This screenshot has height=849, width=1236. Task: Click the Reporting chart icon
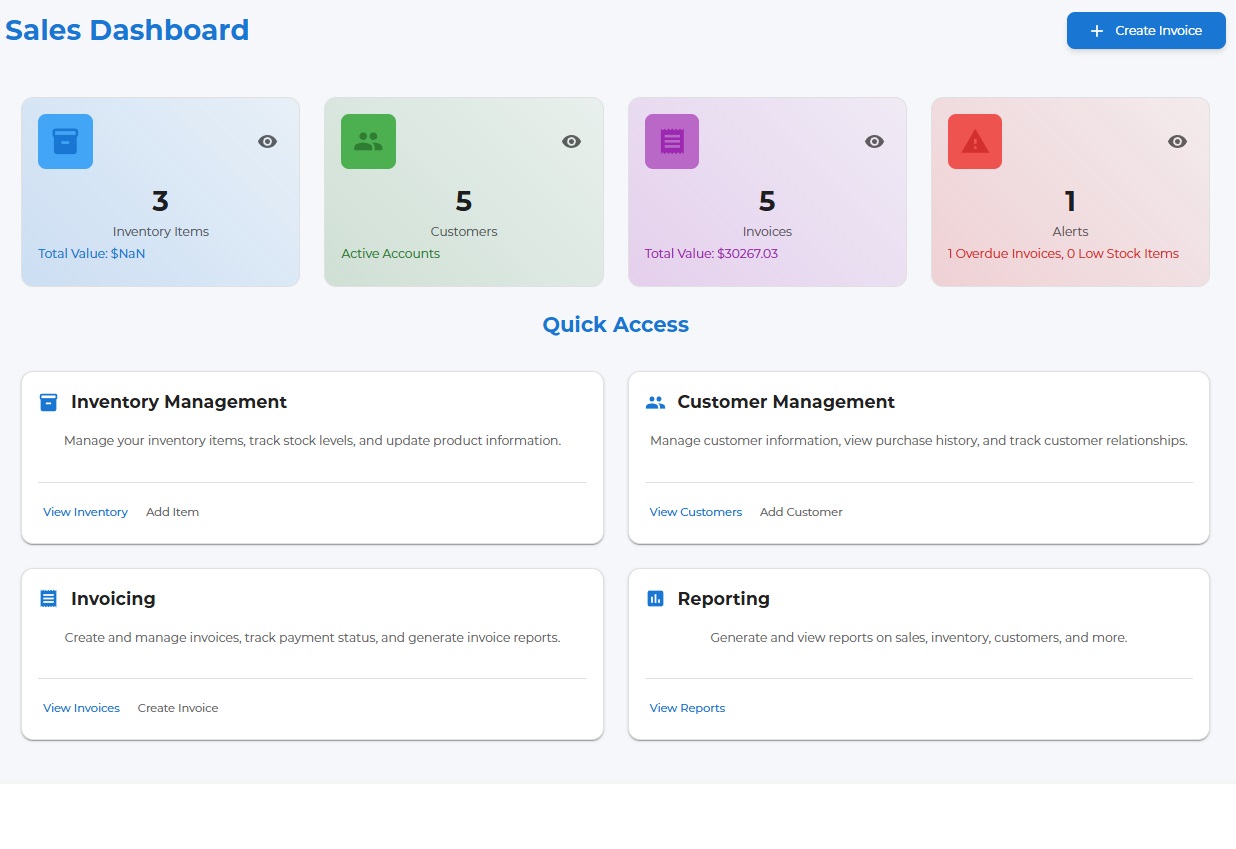(x=654, y=598)
